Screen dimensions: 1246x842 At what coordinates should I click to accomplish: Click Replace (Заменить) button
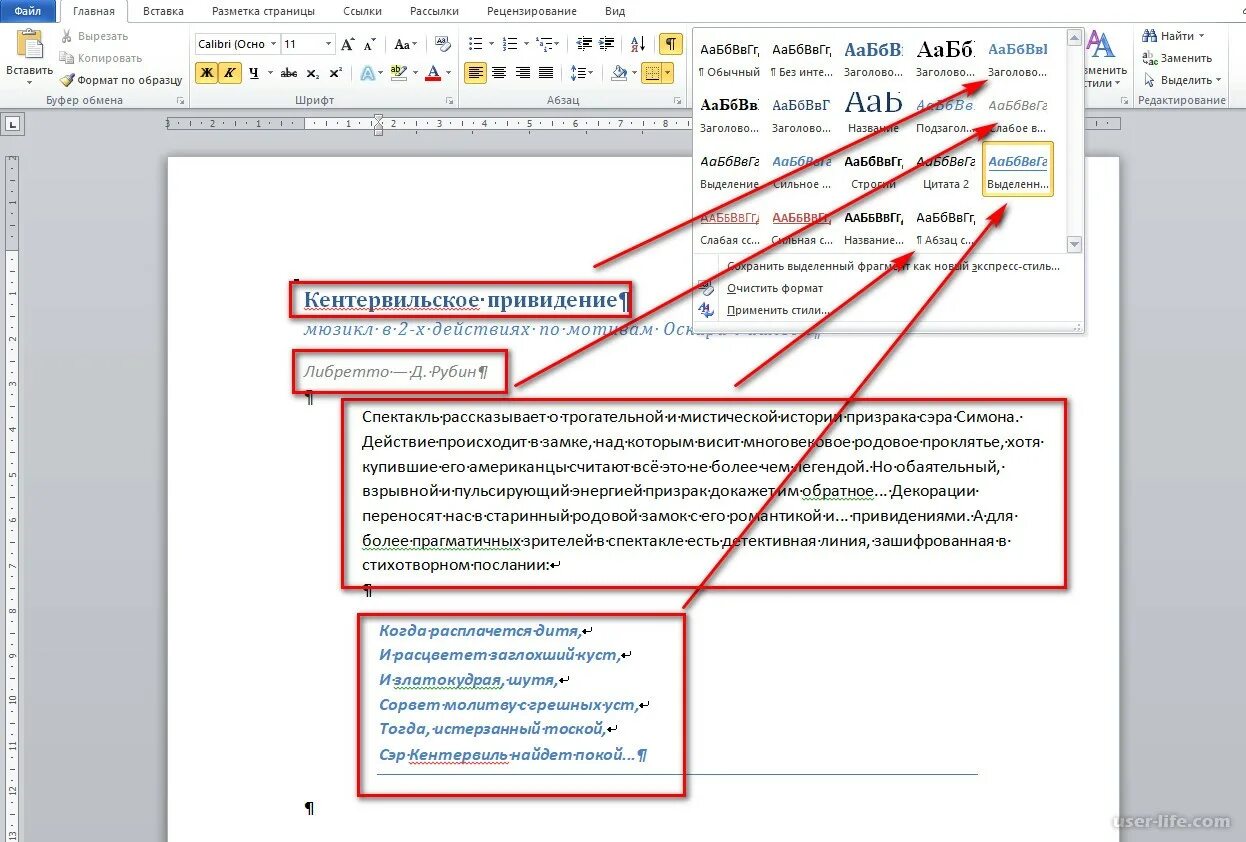coord(1178,58)
